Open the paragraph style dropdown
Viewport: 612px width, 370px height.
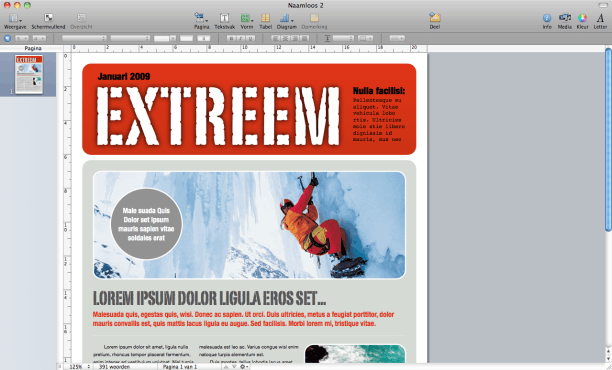tap(22, 38)
